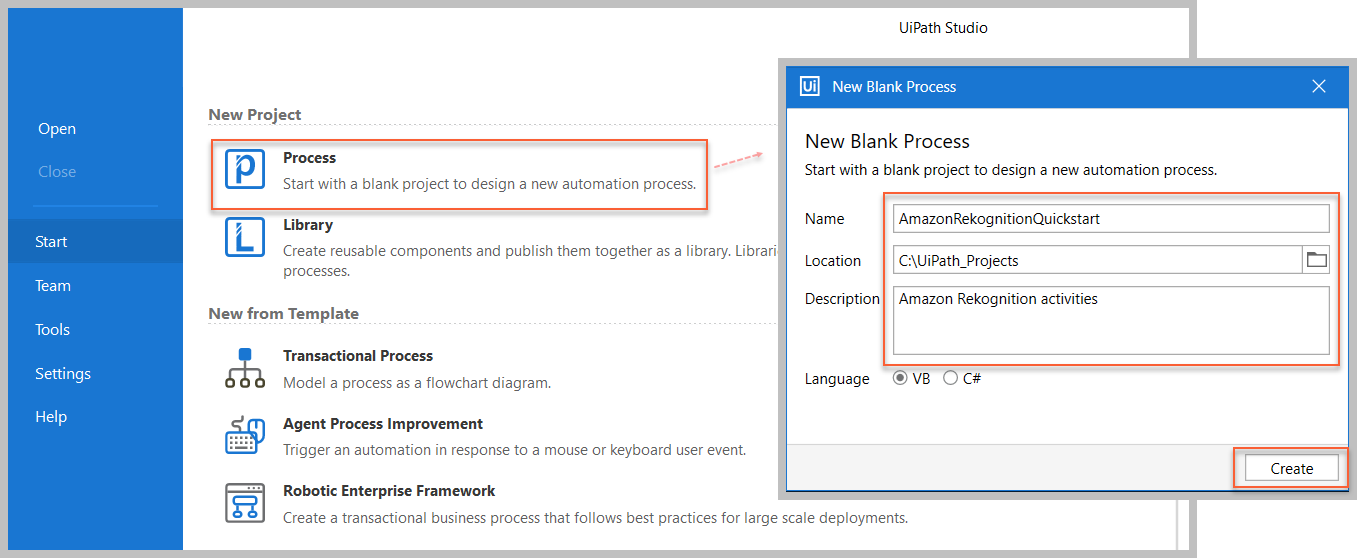Viewport: 1357px width, 558px height.
Task: Click the Agent Process Improvement icon
Action: coord(245,436)
